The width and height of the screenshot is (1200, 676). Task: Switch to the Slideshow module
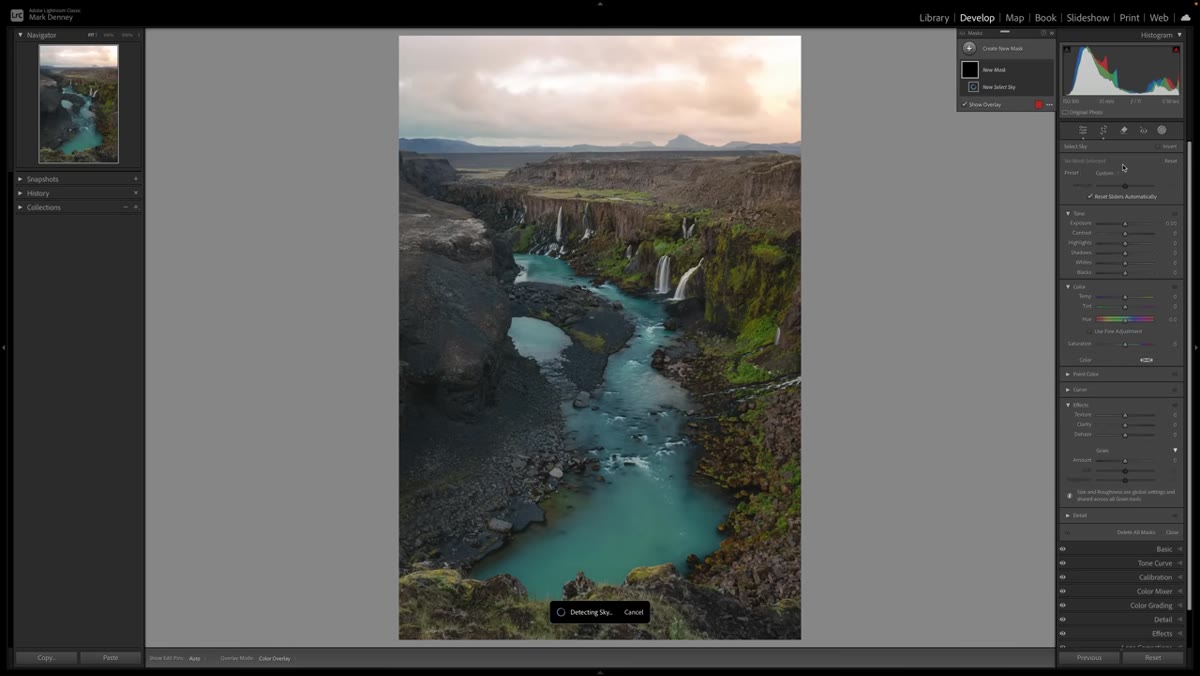[1087, 18]
